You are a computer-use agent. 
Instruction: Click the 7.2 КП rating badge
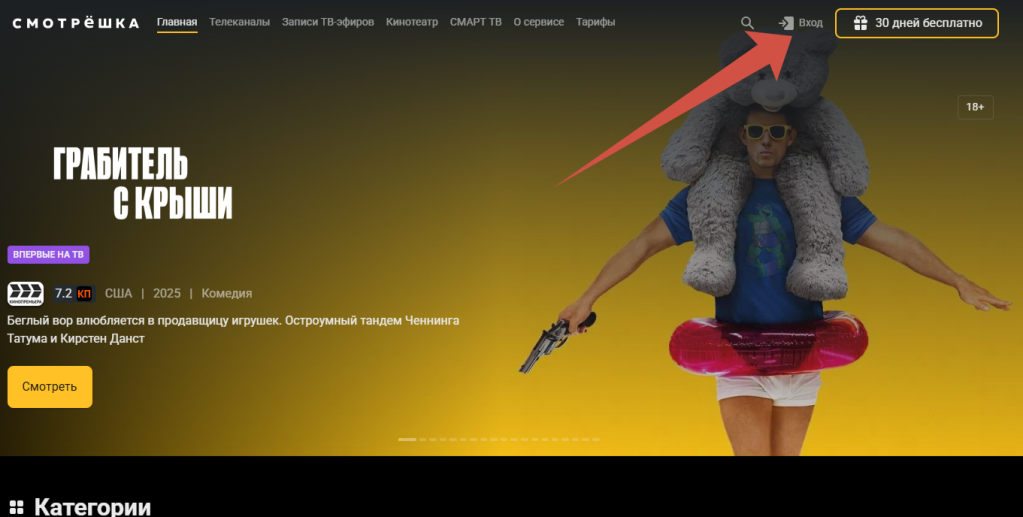tap(73, 294)
